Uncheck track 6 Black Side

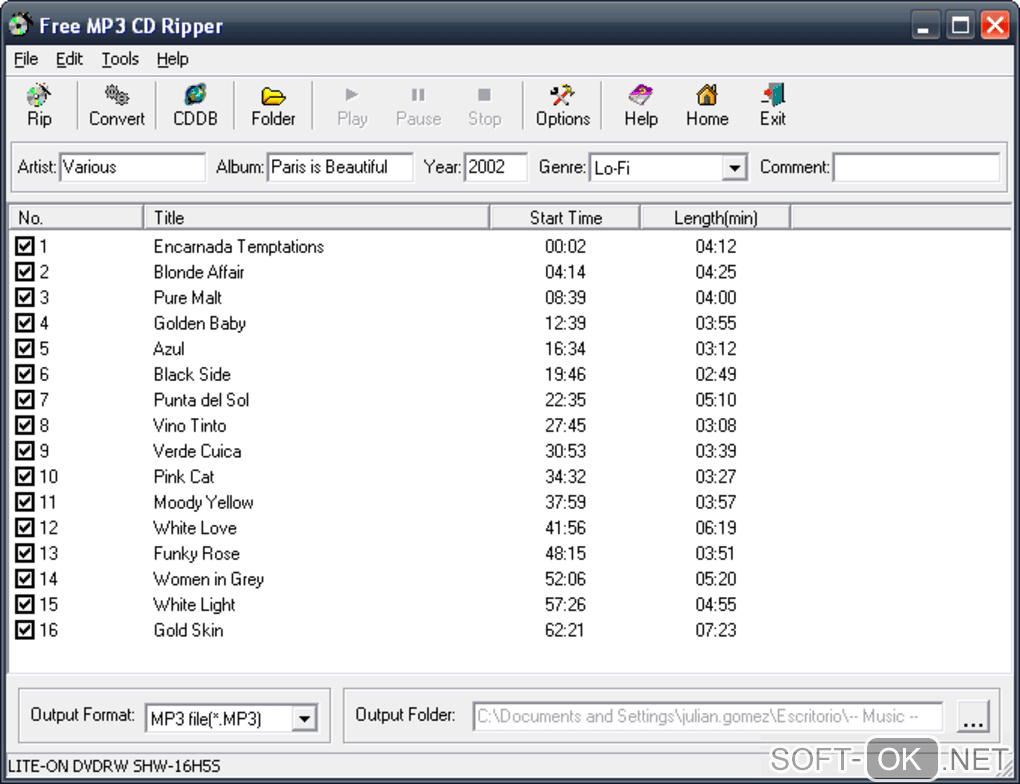point(25,374)
